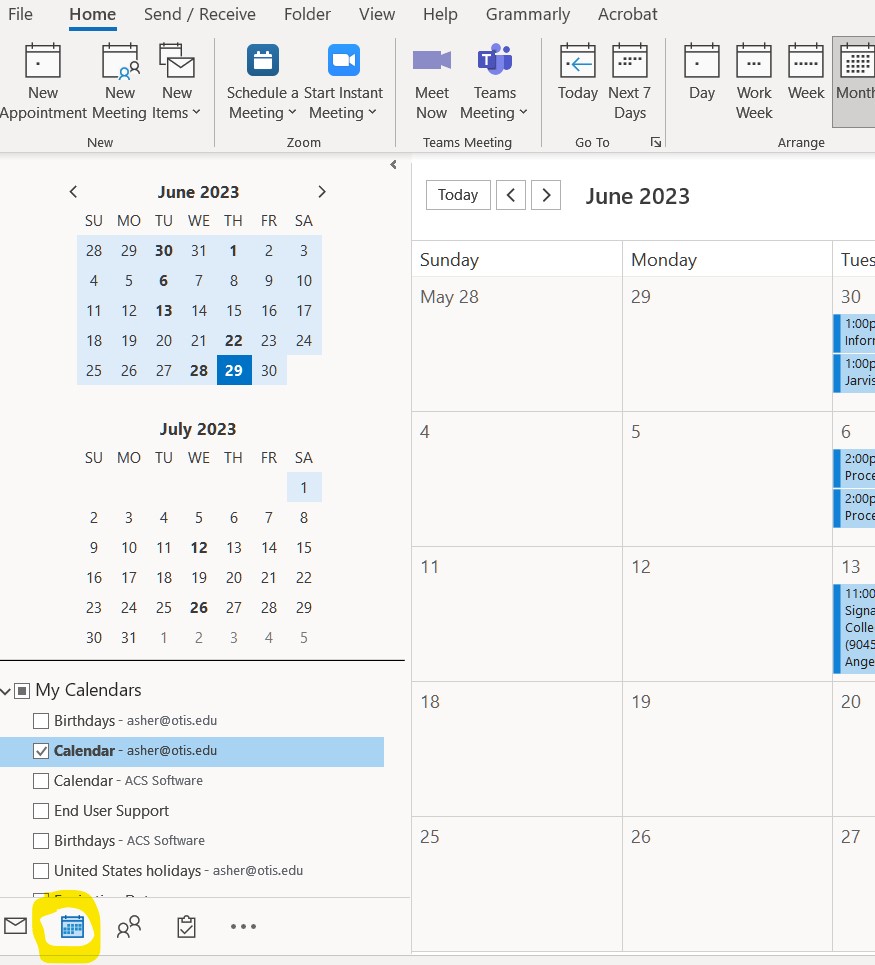Show the United States holidays calendar
Screen dimensions: 875x965
point(41,871)
